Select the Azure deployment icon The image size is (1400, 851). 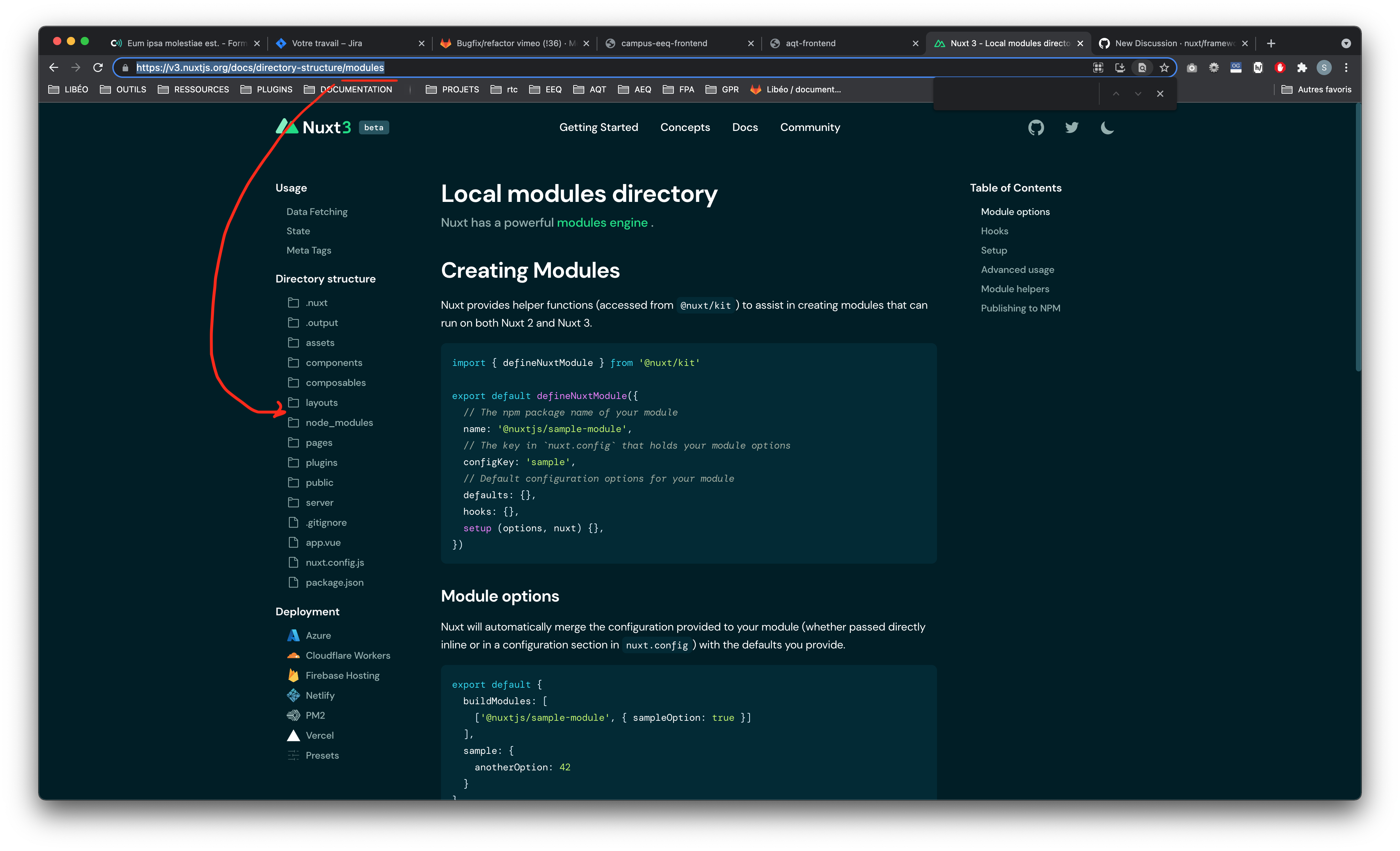[x=293, y=635]
